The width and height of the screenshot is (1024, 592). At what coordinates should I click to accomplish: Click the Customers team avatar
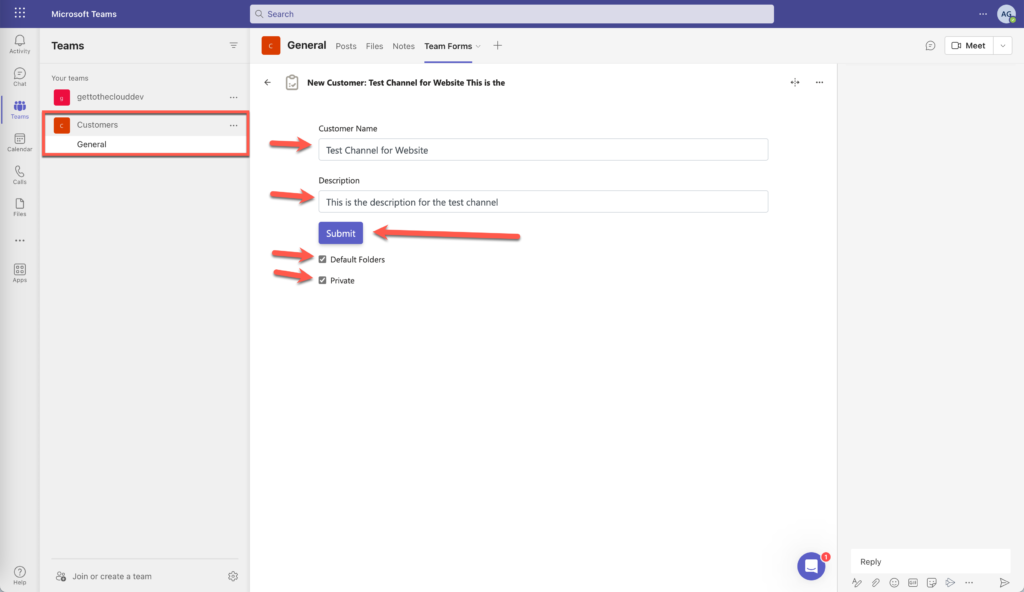62,125
